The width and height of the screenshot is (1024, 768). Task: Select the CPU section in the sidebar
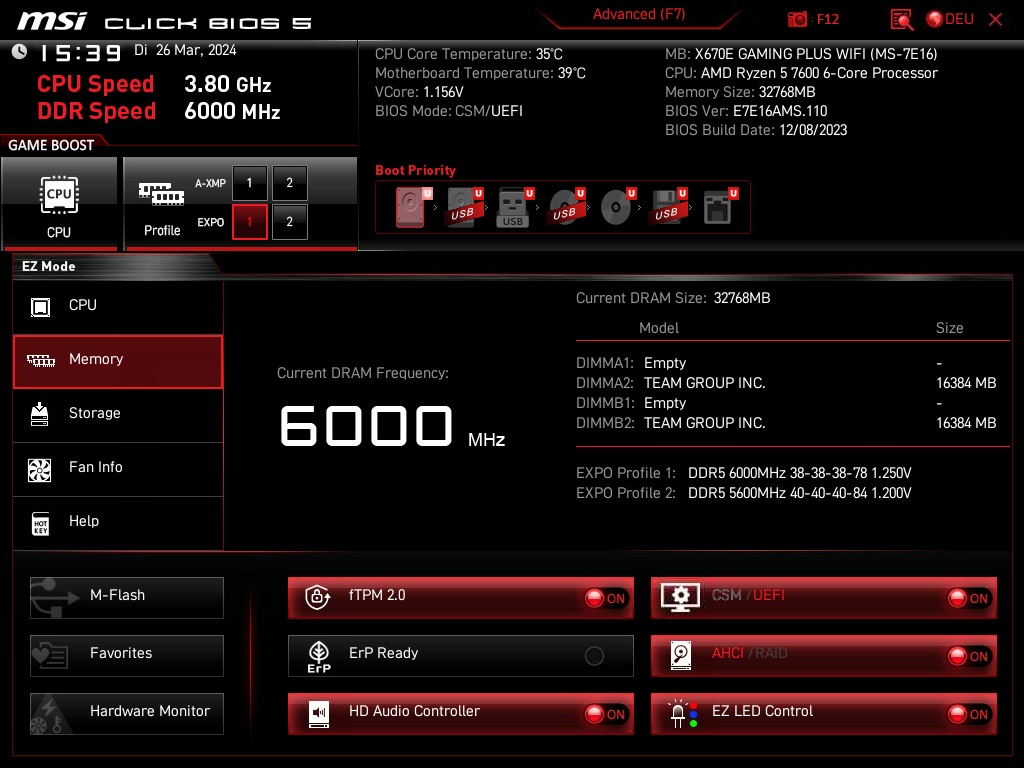[118, 305]
